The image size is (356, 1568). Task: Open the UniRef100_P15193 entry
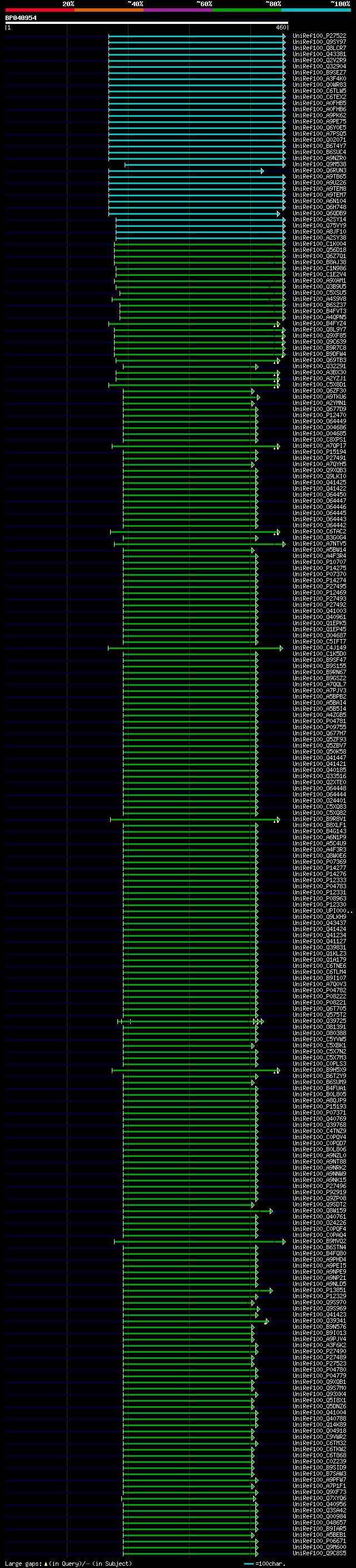pos(319,1107)
